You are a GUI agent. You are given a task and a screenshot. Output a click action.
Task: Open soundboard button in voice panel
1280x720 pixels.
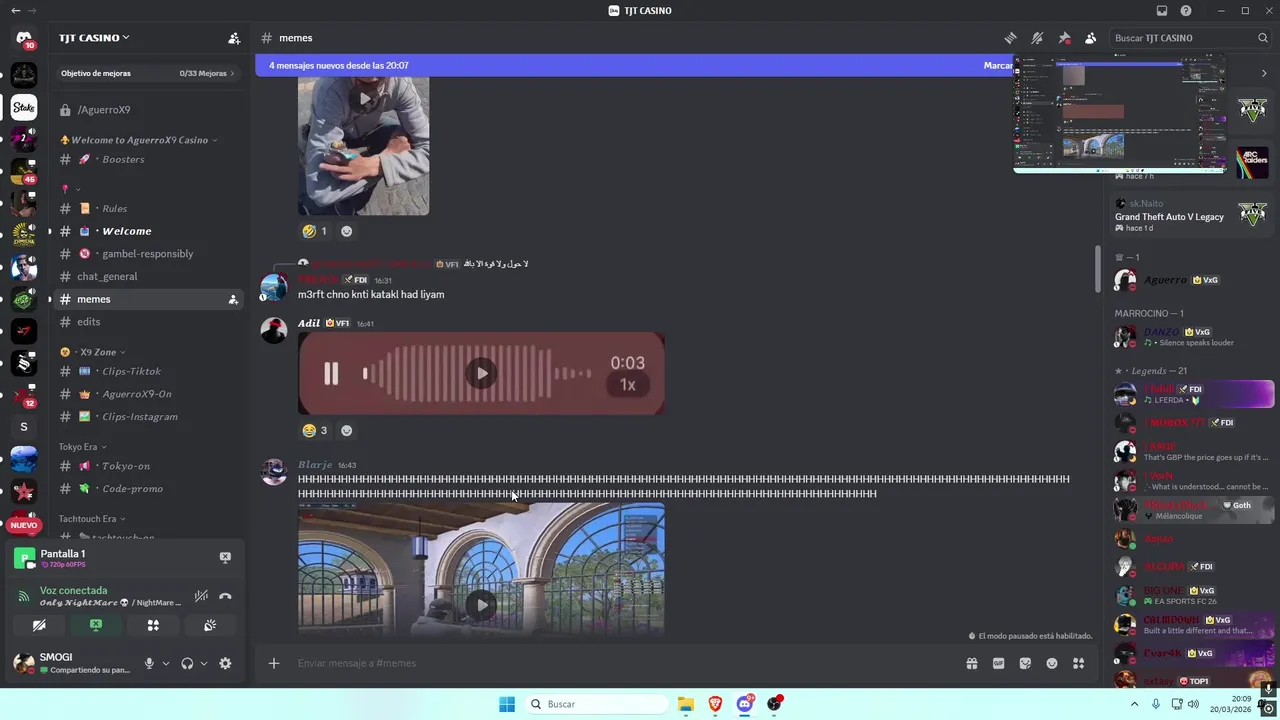210,625
